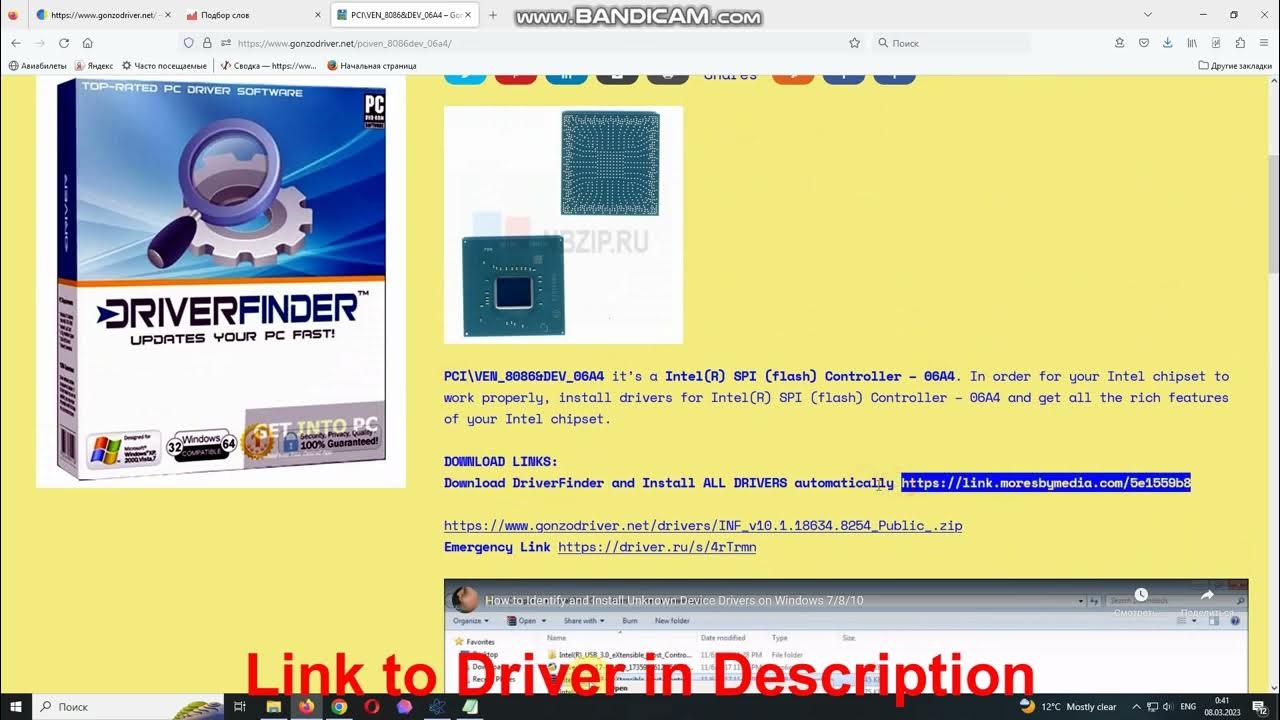Screen dimensions: 1280x720
Task: Focus the Поиск search box in toolbar
Action: click(950, 43)
